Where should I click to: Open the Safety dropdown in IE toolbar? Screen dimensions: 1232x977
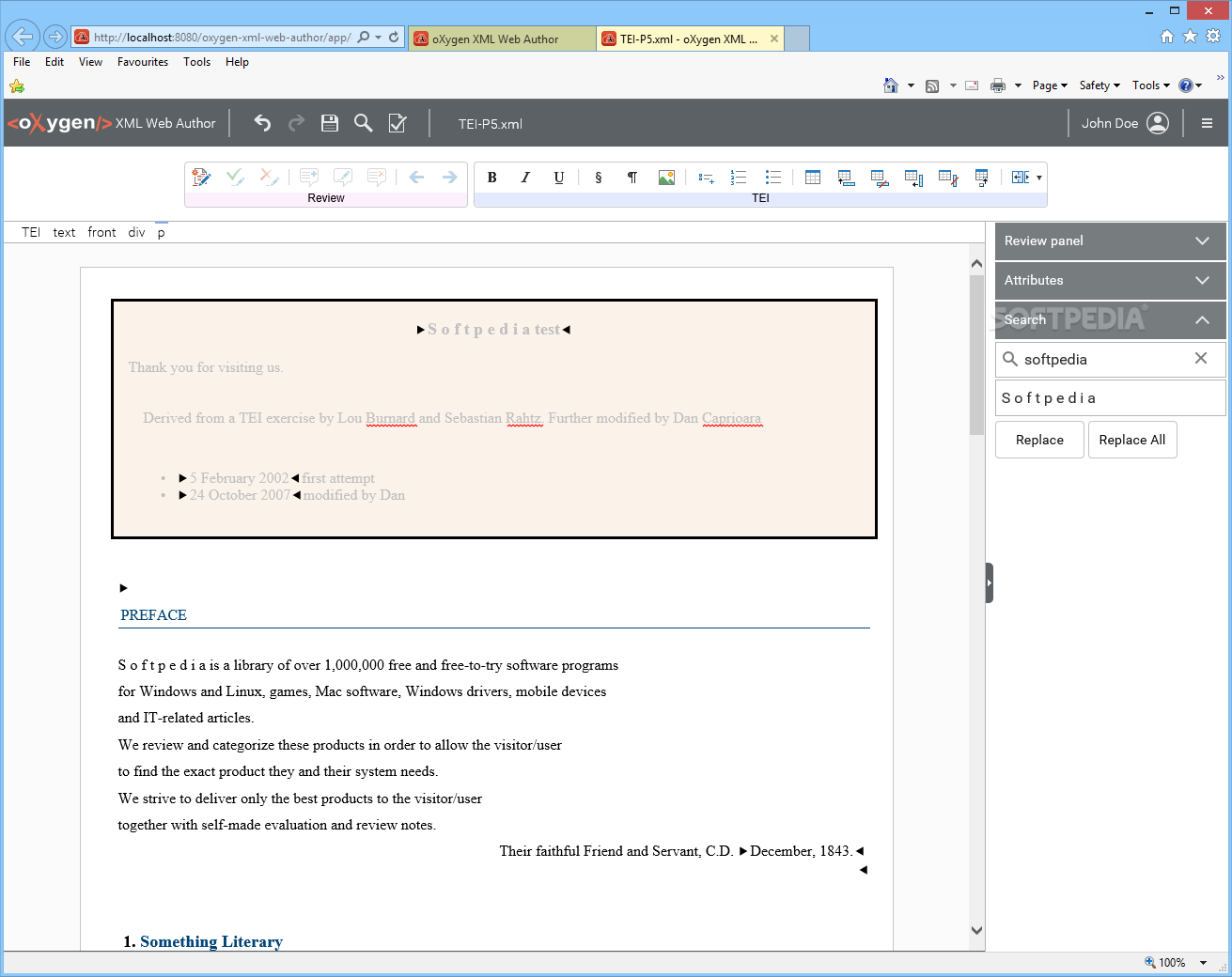[x=1099, y=85]
